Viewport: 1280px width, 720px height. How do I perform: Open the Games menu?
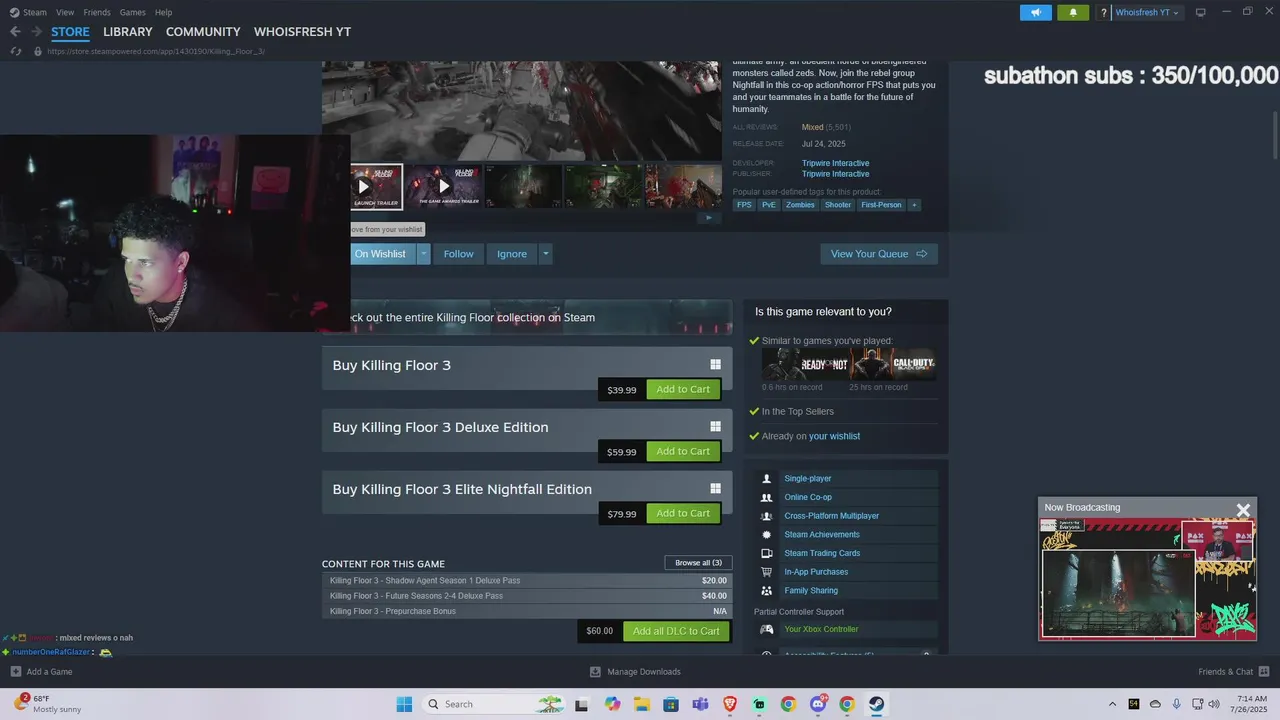[132, 12]
